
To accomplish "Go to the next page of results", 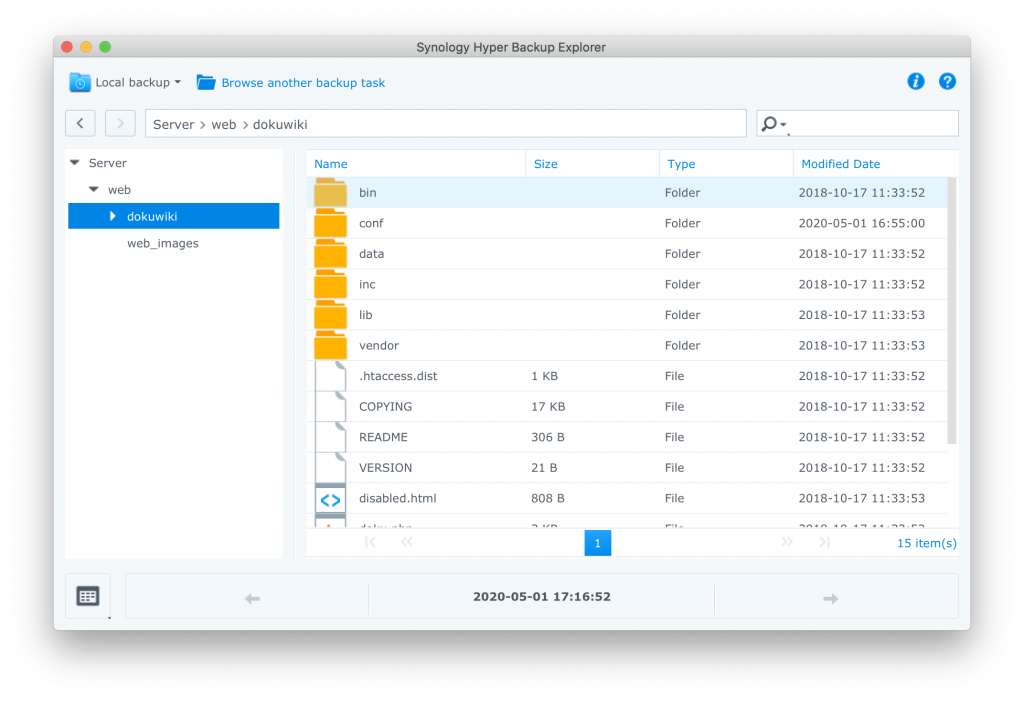I will (x=787, y=542).
